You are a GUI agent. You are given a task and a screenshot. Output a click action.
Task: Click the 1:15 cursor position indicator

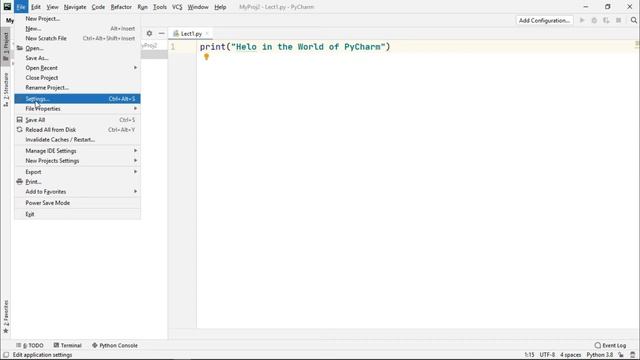(x=529, y=355)
